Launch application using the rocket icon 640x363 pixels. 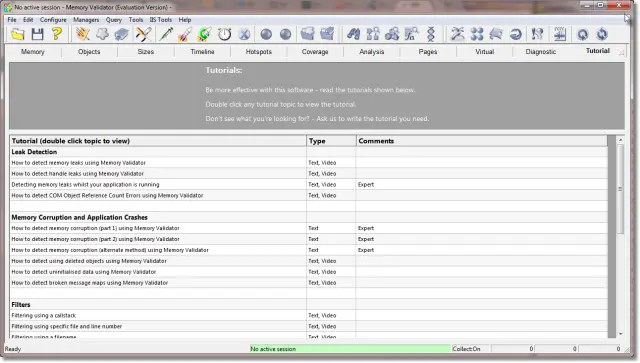[x=185, y=34]
